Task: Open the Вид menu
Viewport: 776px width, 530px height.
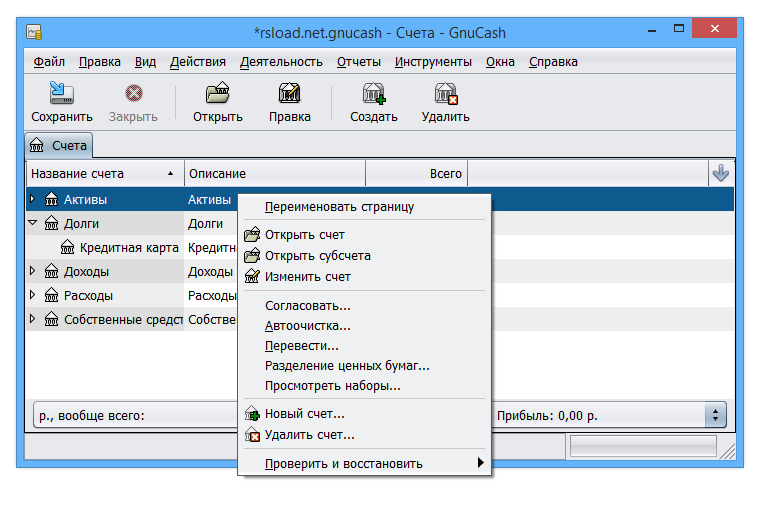Action: 145,62
